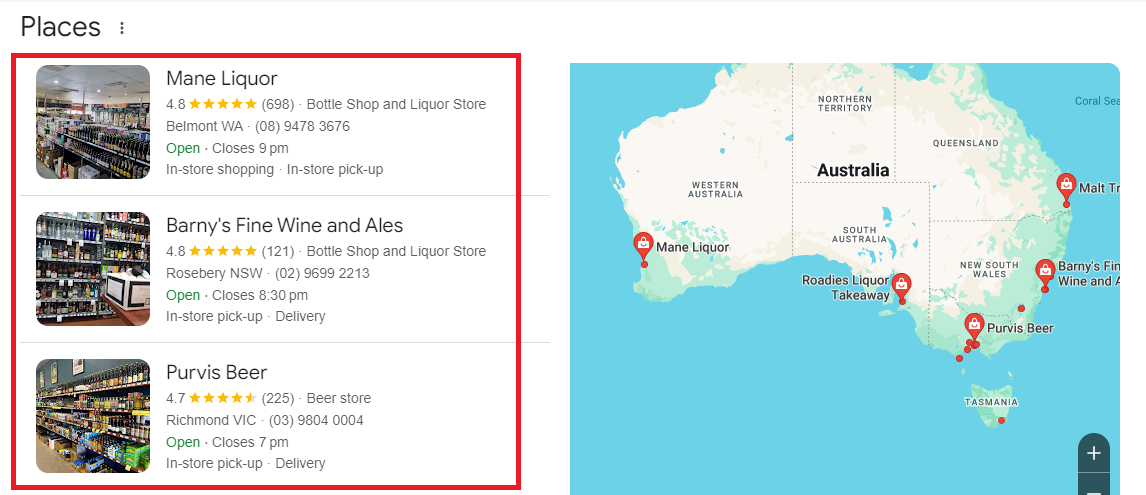Open Barny's Fine Wine and Ales listing
The height and width of the screenshot is (495, 1146).
(284, 225)
